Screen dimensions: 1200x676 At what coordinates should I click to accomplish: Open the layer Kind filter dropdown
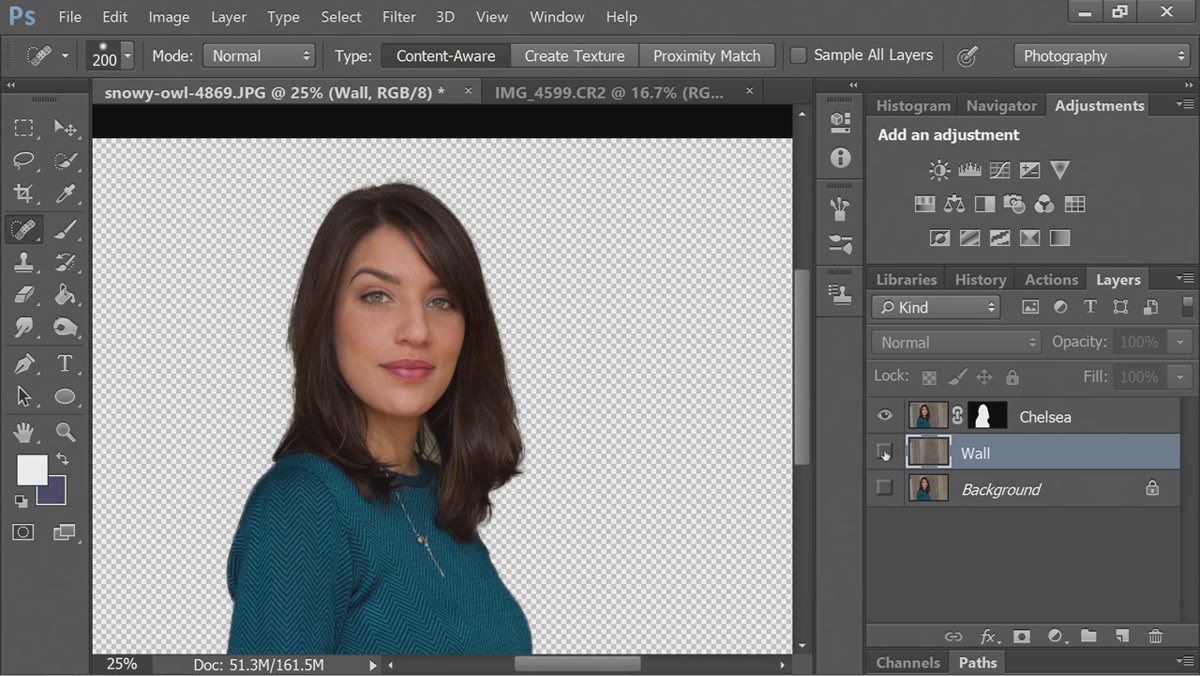coord(936,307)
